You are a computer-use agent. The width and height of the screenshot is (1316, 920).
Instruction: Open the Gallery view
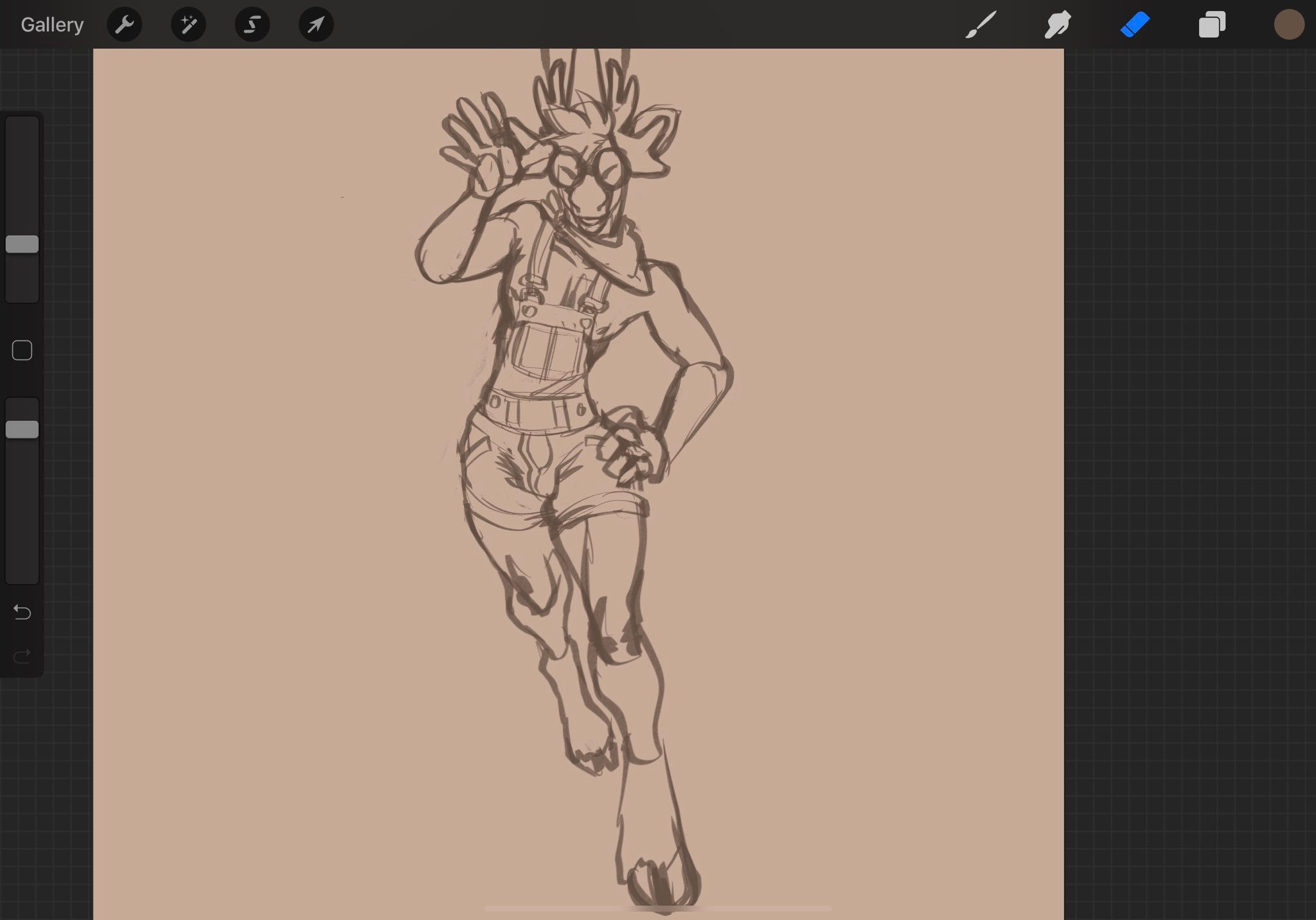click(52, 25)
